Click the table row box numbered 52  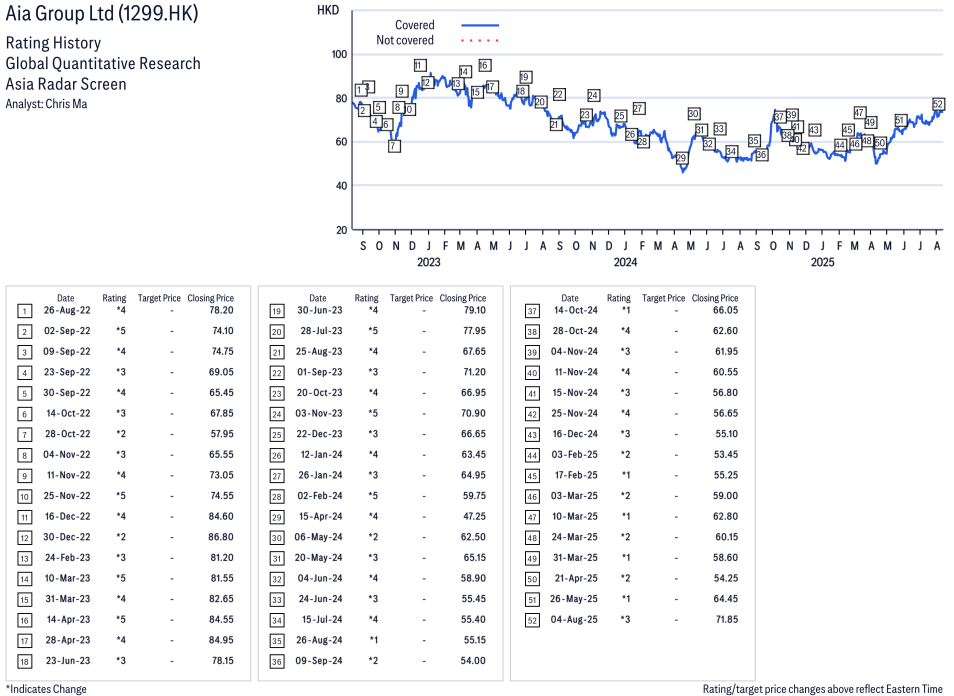pos(532,621)
